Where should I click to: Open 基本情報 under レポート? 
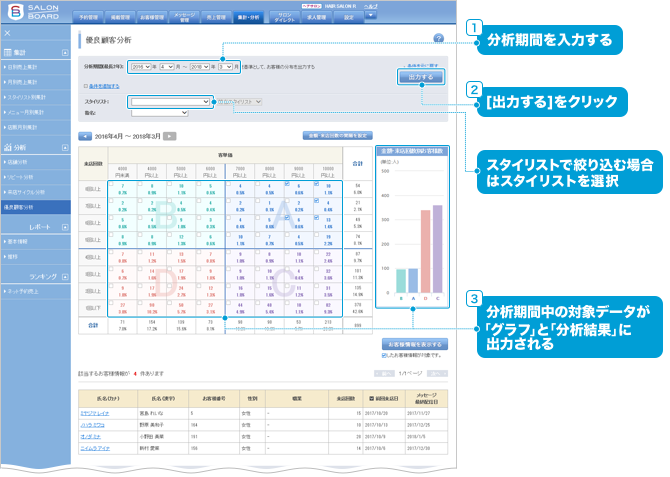click(x=36, y=241)
